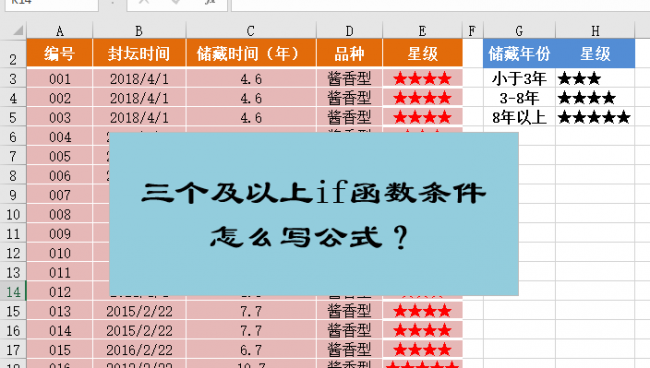
Task: Select cell with ID 004
Action: point(60,137)
